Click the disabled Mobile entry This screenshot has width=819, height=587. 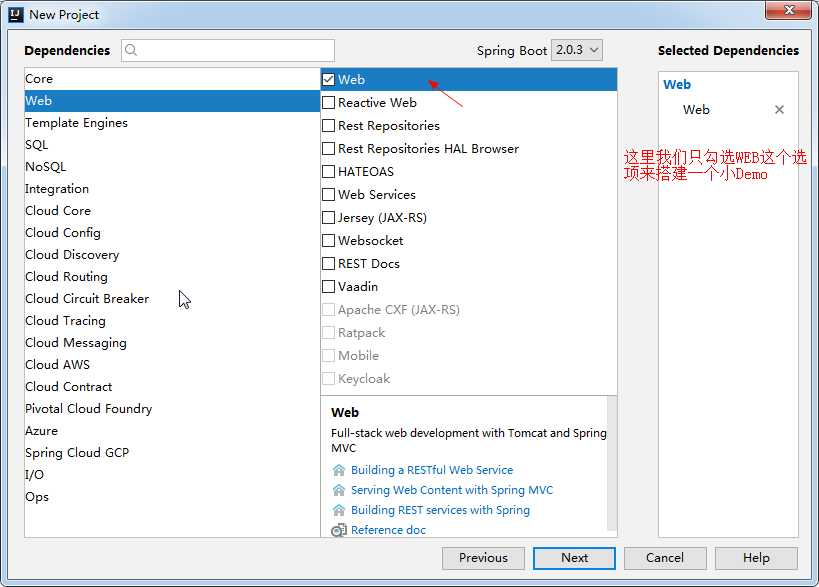tap(469, 356)
